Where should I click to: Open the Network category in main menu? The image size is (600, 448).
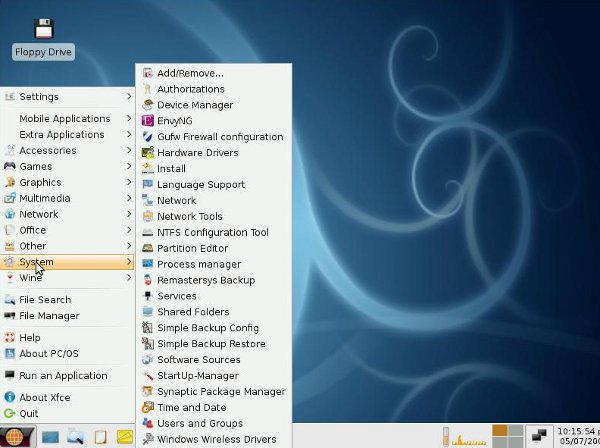pos(67,214)
